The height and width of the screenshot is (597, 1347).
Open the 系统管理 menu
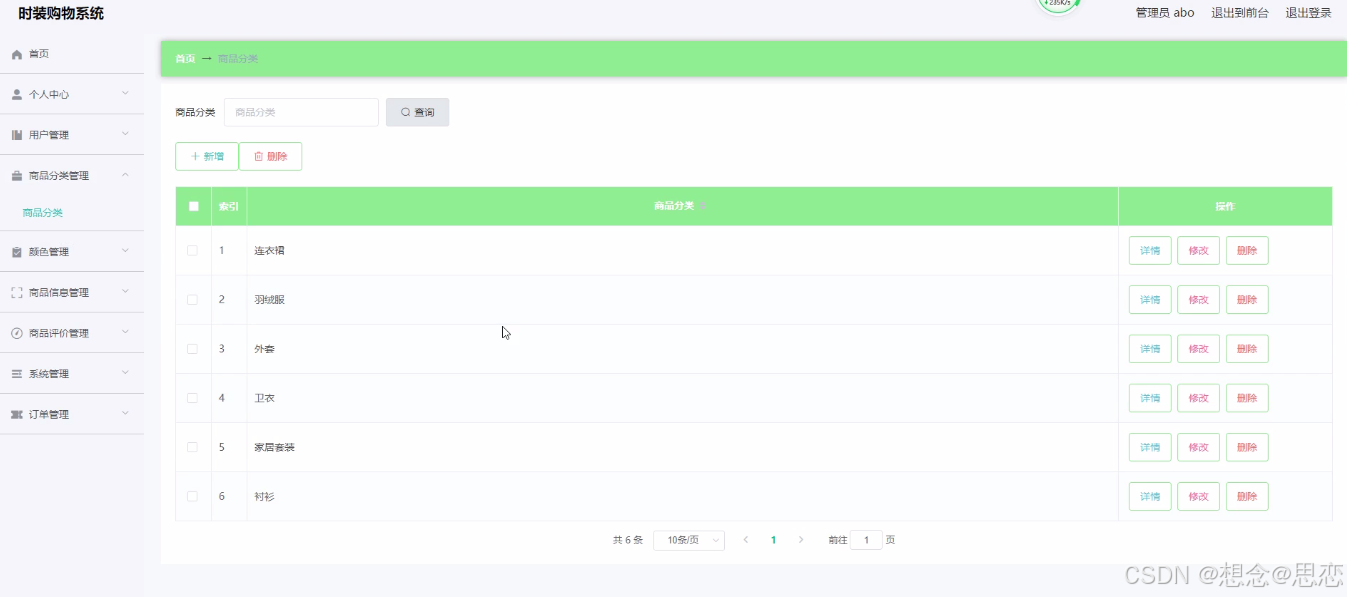[72, 374]
